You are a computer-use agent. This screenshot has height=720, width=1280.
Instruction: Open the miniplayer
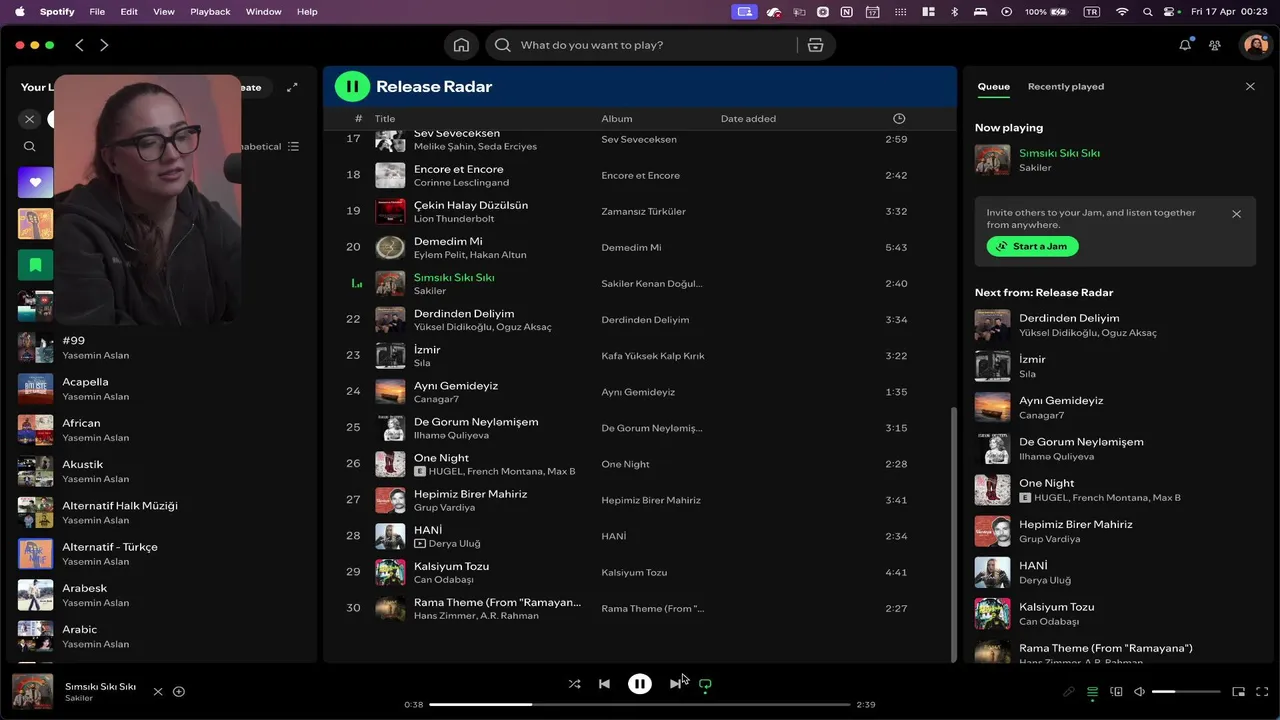[1238, 691]
